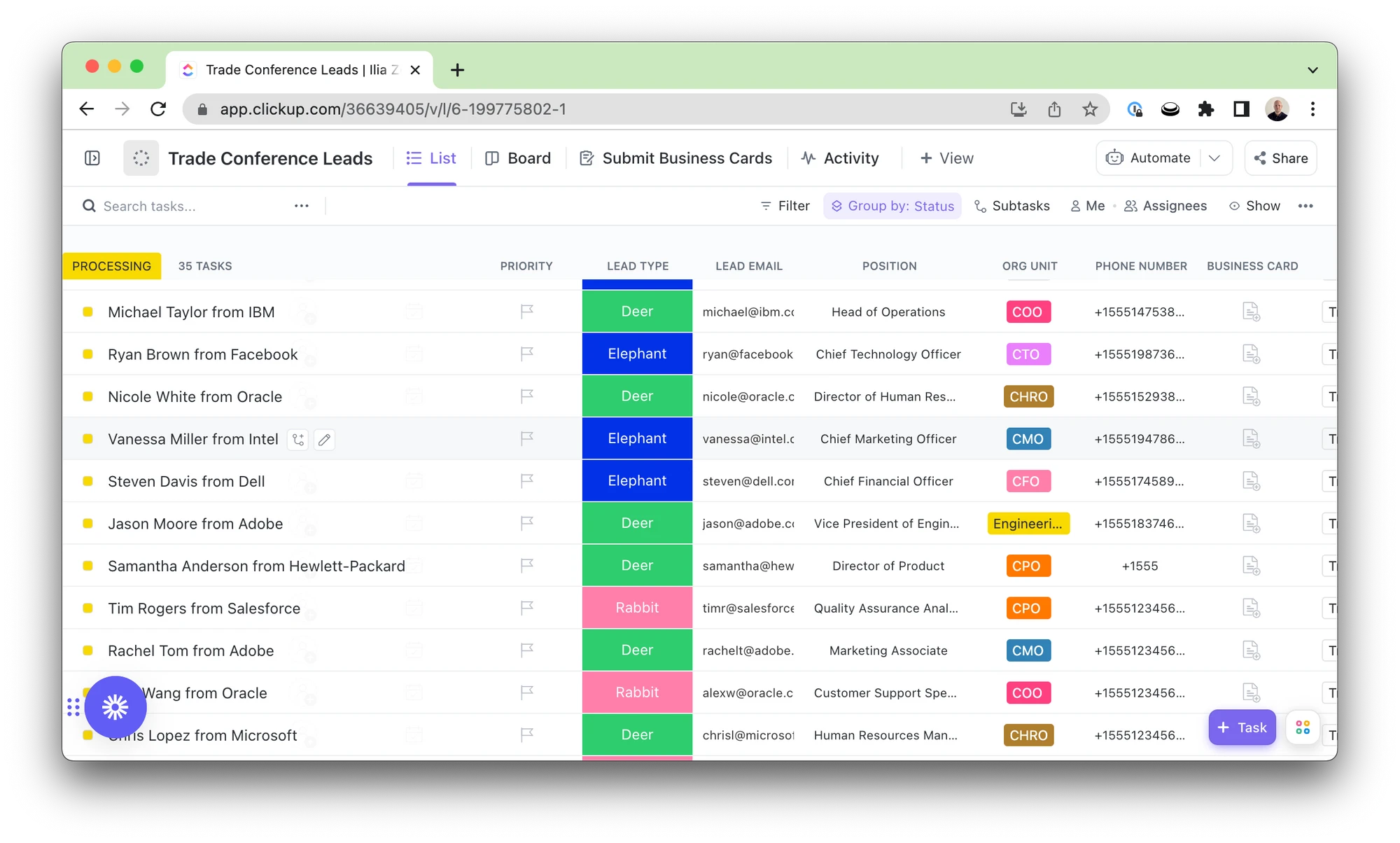Toggle the Subtasks display
Viewport: 1400px width, 843px height.
pos(1012,206)
